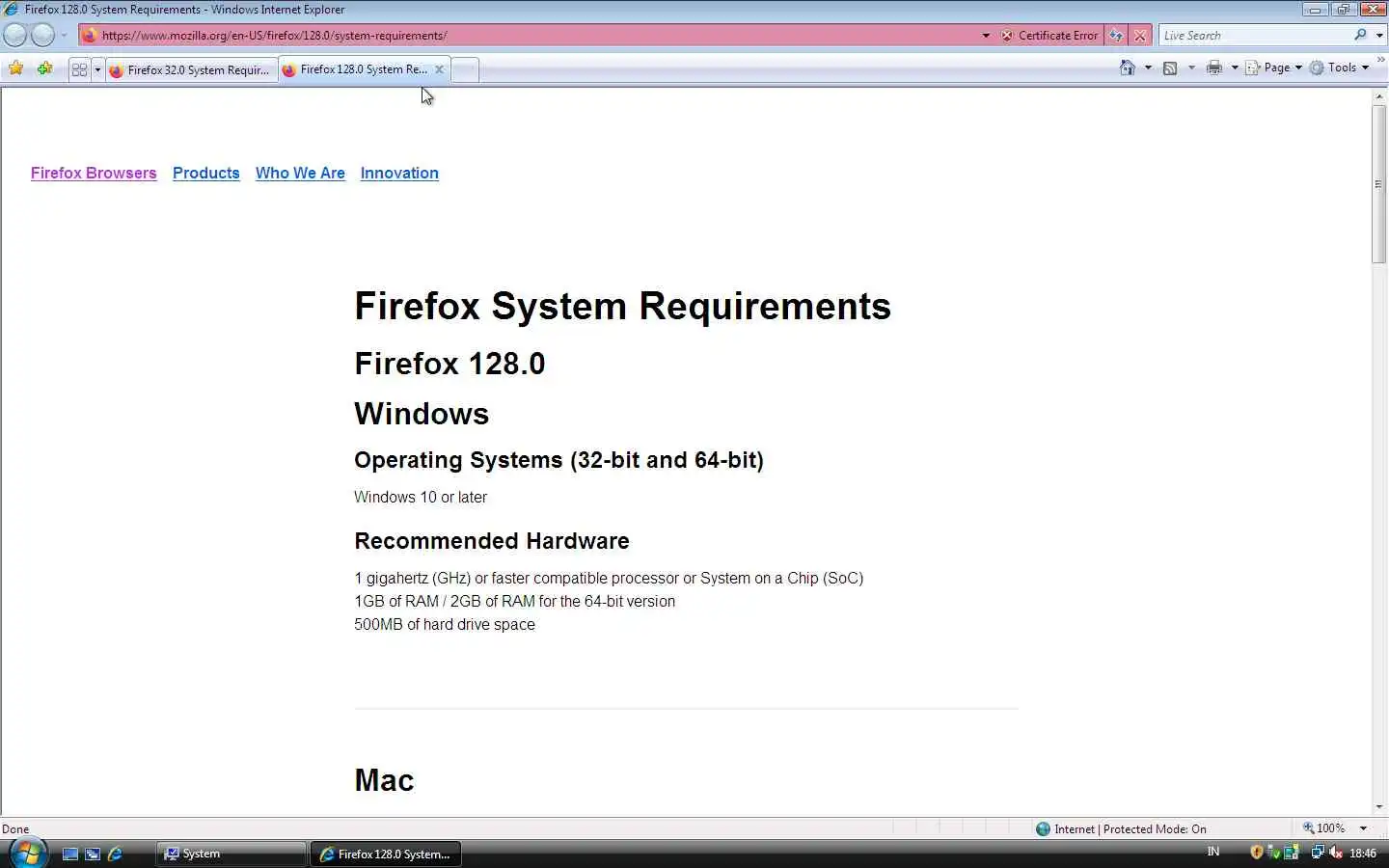This screenshot has height=868, width=1389.
Task: Click the 500MB of hard drive space line
Action: click(445, 625)
